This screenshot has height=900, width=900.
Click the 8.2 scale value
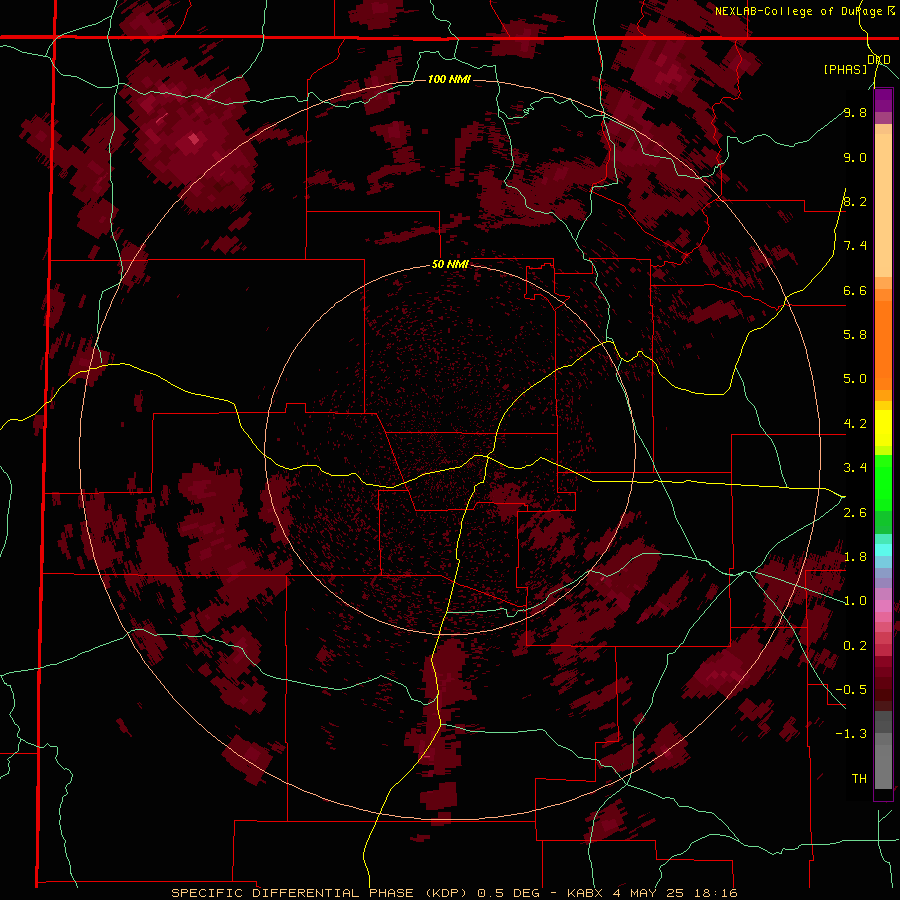pyautogui.click(x=855, y=201)
